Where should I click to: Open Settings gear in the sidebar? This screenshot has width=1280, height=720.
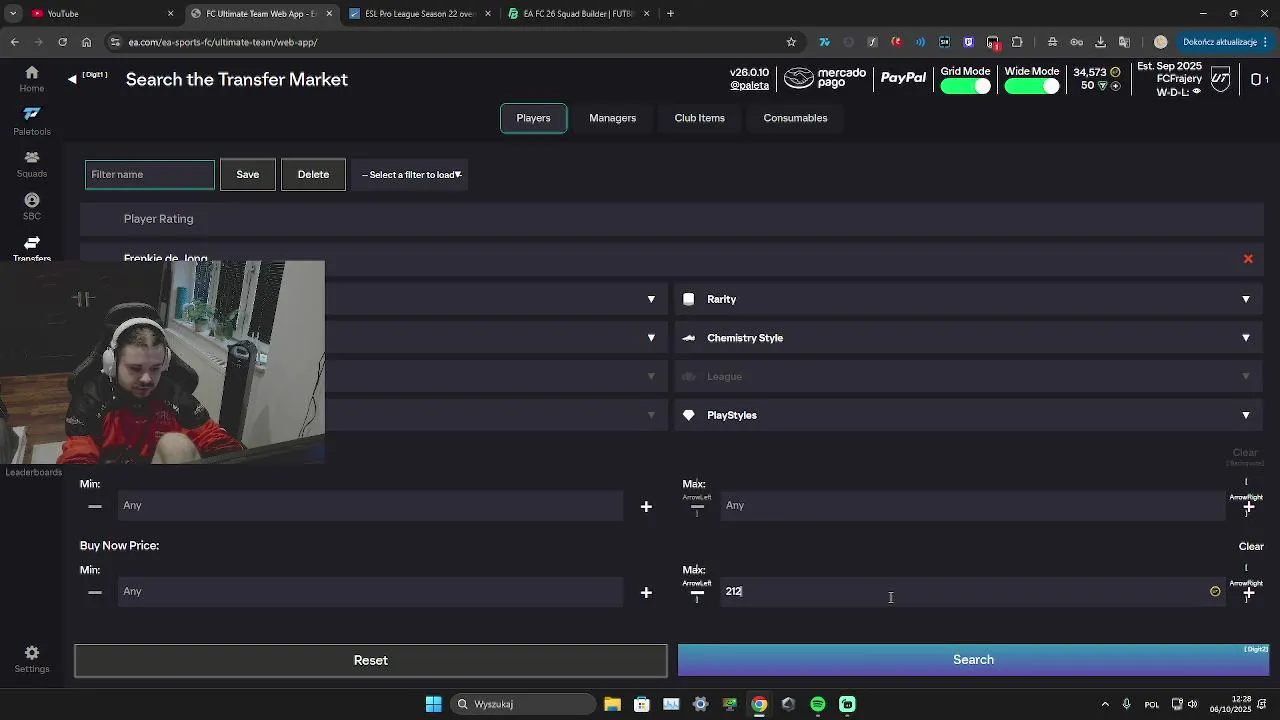coord(31,652)
